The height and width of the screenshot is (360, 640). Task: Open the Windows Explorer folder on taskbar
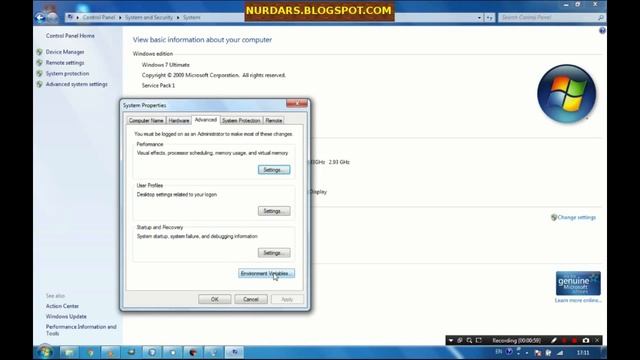point(69,352)
